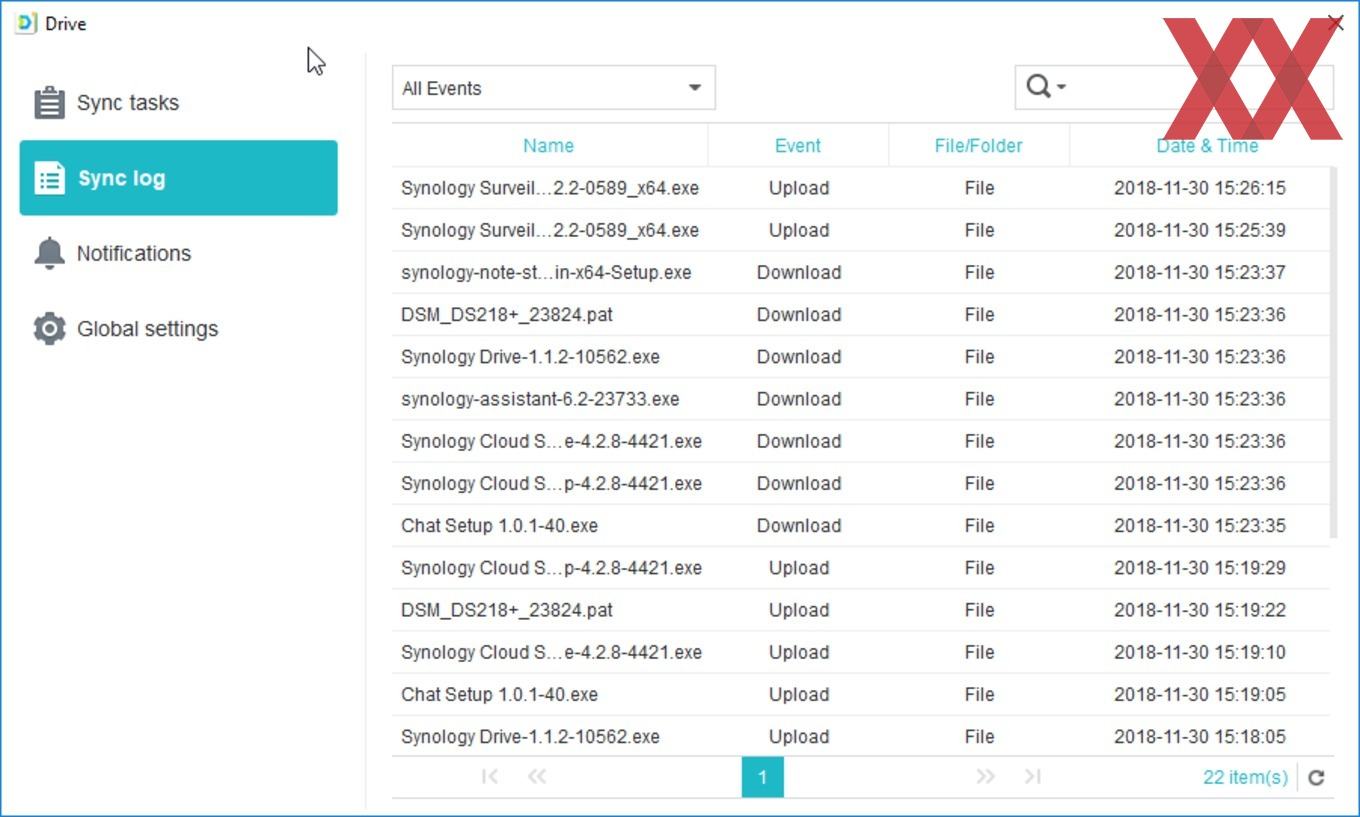Image resolution: width=1360 pixels, height=817 pixels.
Task: Click the Sync tasks clipboard icon
Action: pos(49,103)
